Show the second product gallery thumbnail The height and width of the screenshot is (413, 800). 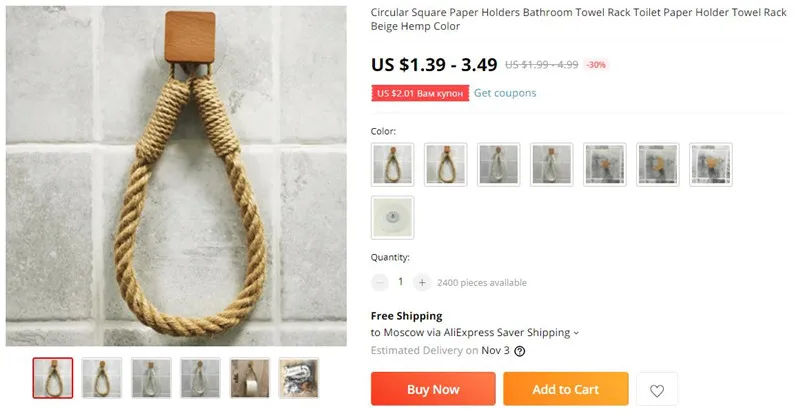(x=102, y=378)
